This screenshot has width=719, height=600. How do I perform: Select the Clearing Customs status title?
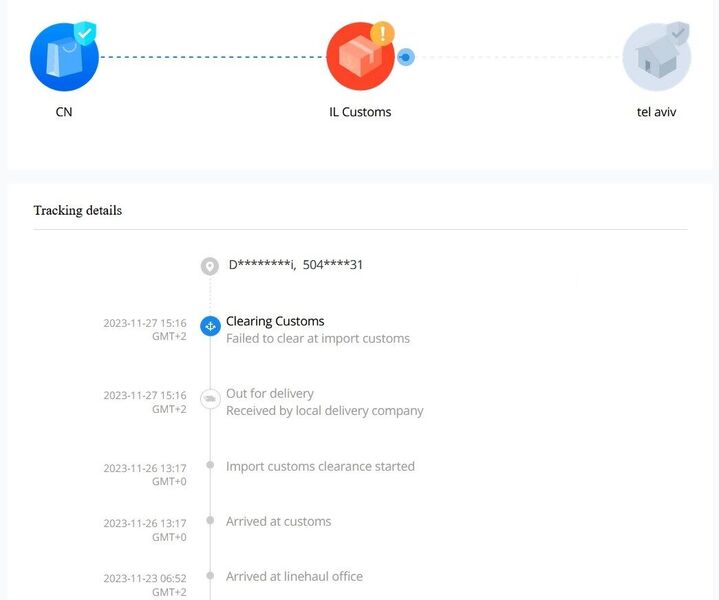click(x=275, y=321)
